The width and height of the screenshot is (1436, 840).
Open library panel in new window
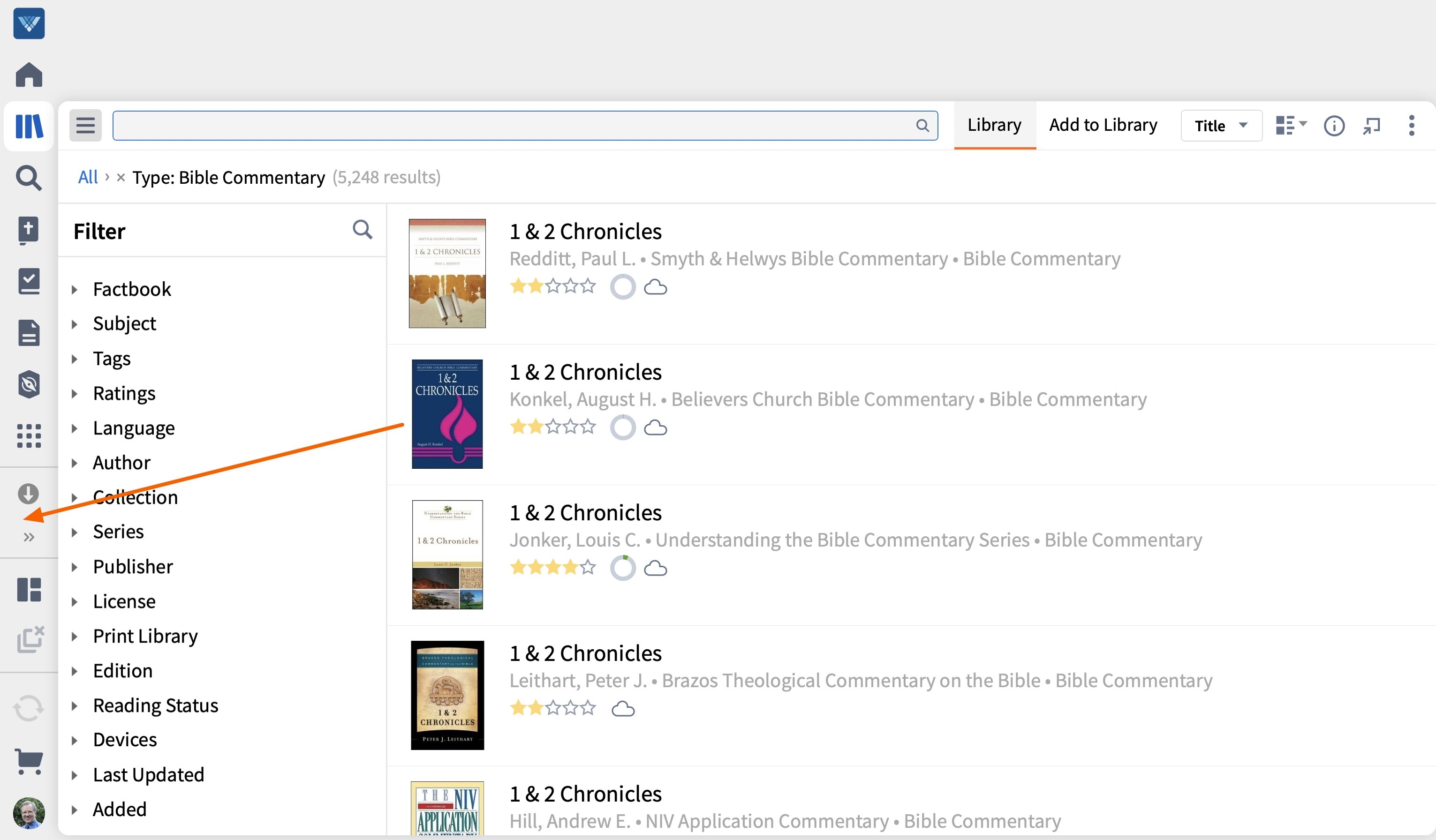pos(1372,125)
